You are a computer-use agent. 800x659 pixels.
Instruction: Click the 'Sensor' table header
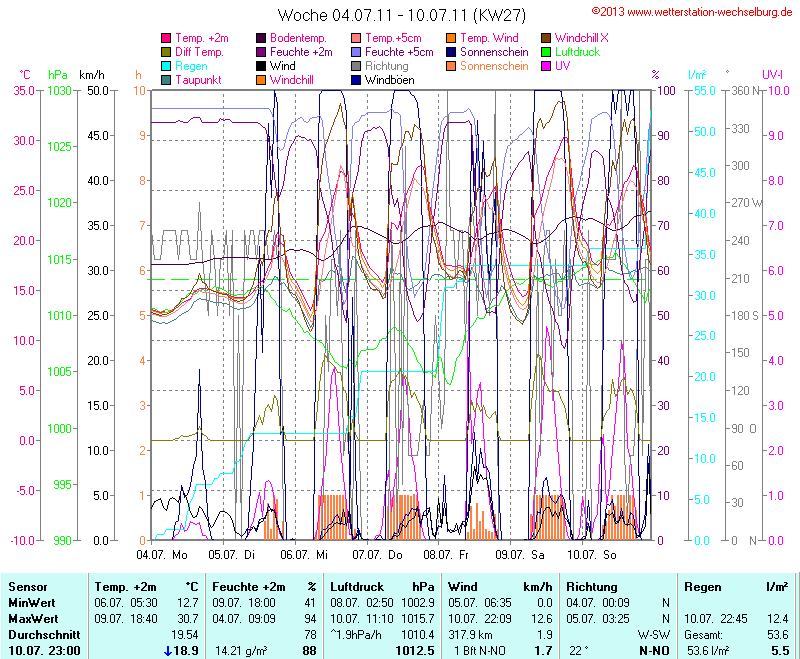[x=28, y=587]
